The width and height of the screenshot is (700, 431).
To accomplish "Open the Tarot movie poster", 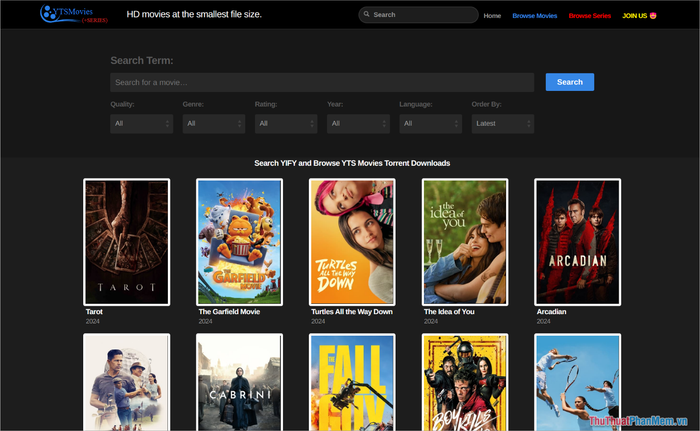I will pyautogui.click(x=126, y=242).
